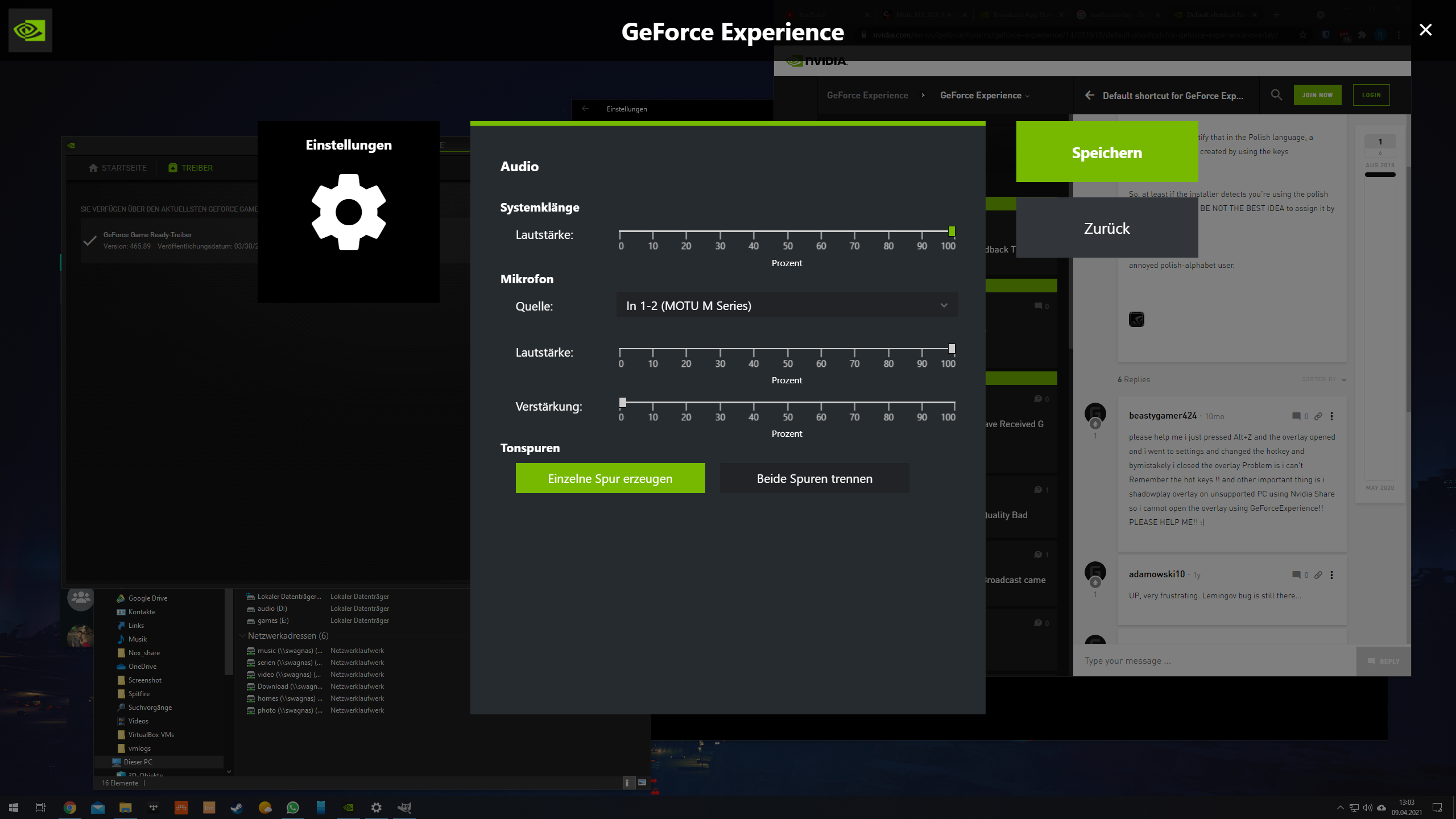Click back arrow beside Einstellungen title
The height and width of the screenshot is (819, 1456).
click(x=585, y=109)
